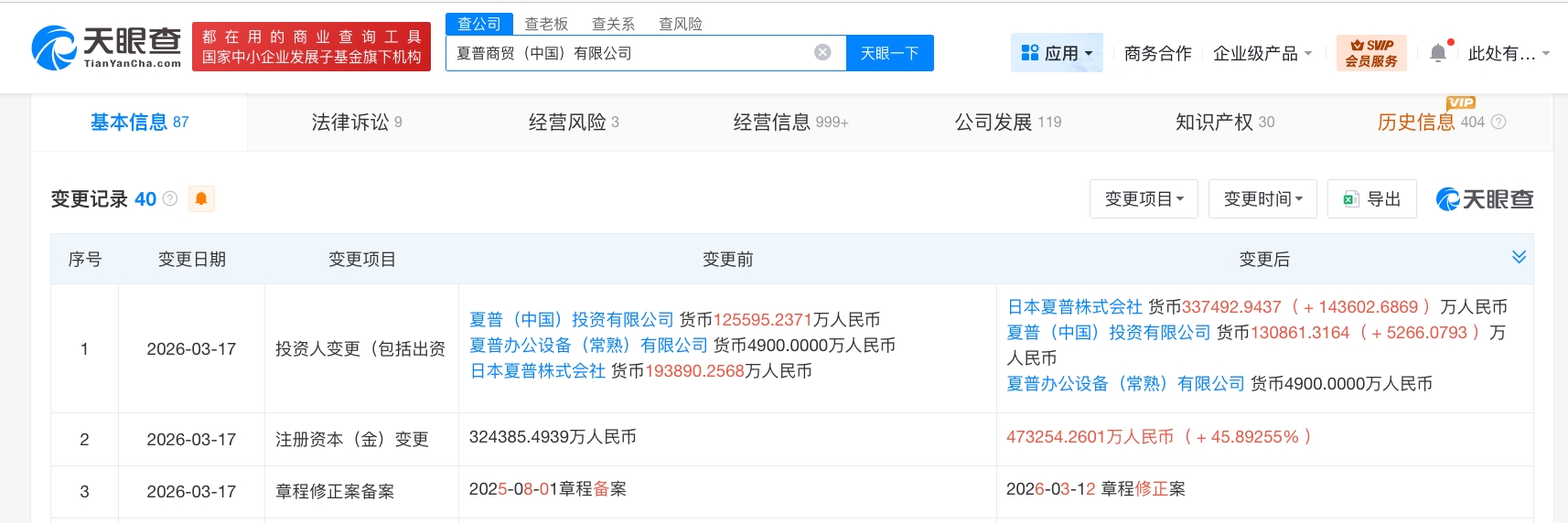Expand the table with the double-chevron icon
This screenshot has height=523, width=1568.
pos(1519,257)
